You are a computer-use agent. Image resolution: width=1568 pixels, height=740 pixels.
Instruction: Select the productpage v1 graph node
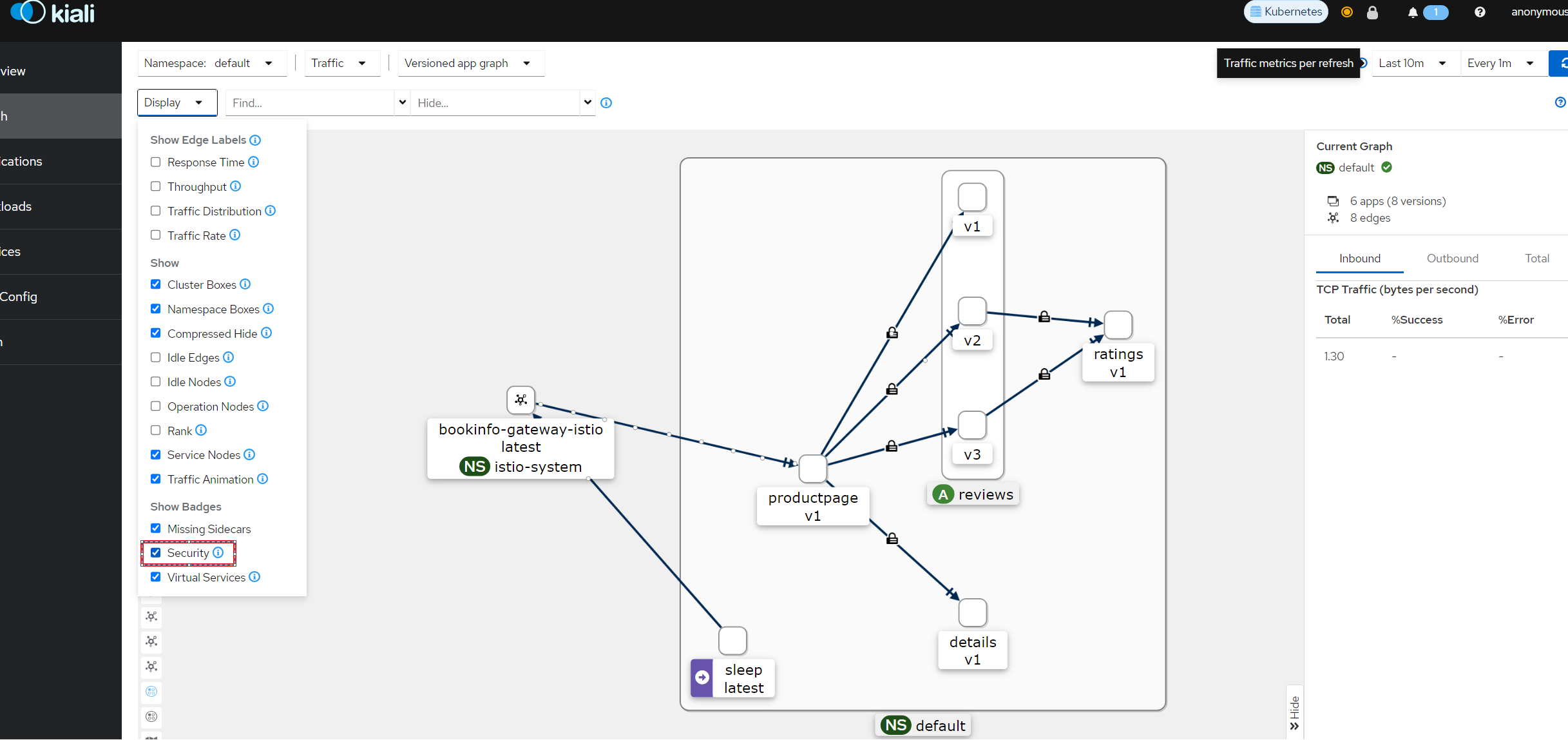point(812,469)
